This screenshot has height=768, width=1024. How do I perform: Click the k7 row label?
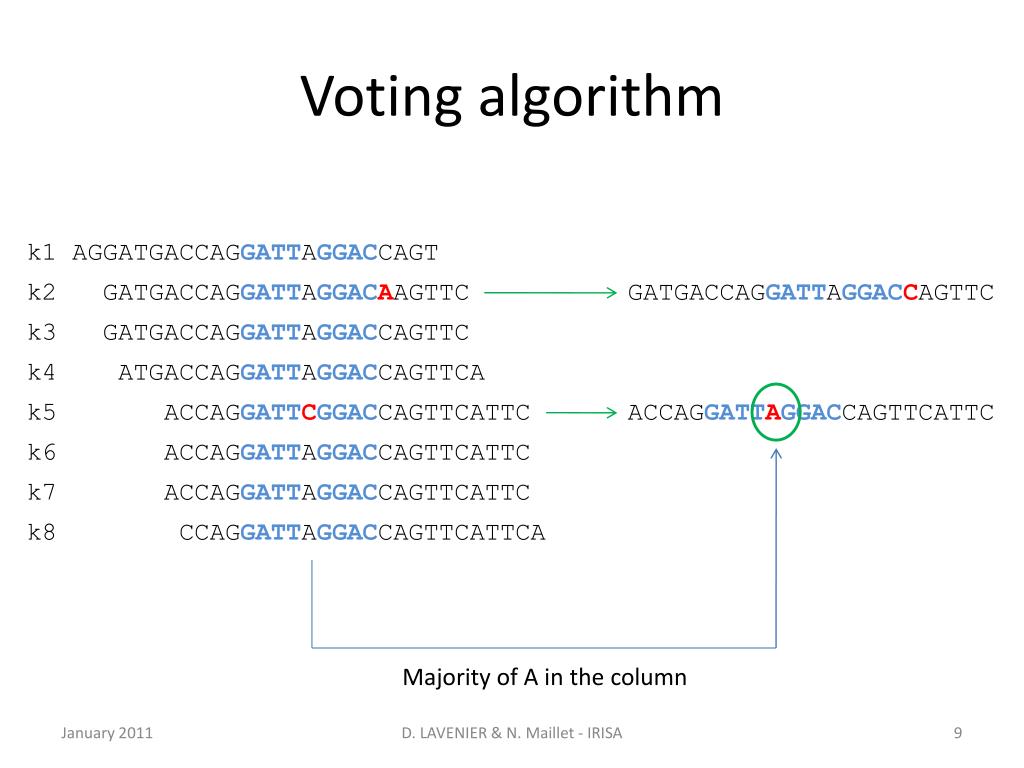(x=41, y=492)
